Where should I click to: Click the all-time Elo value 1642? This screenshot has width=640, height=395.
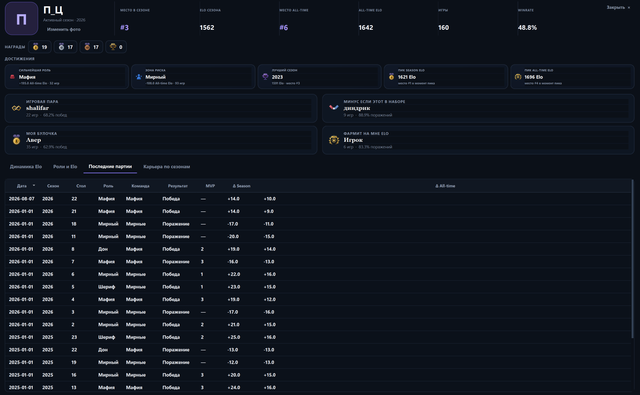(366, 27)
